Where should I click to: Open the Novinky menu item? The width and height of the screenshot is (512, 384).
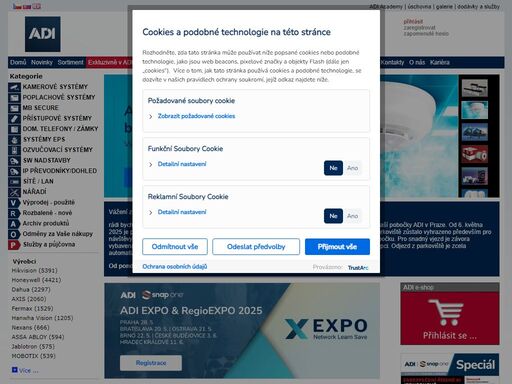42,62
